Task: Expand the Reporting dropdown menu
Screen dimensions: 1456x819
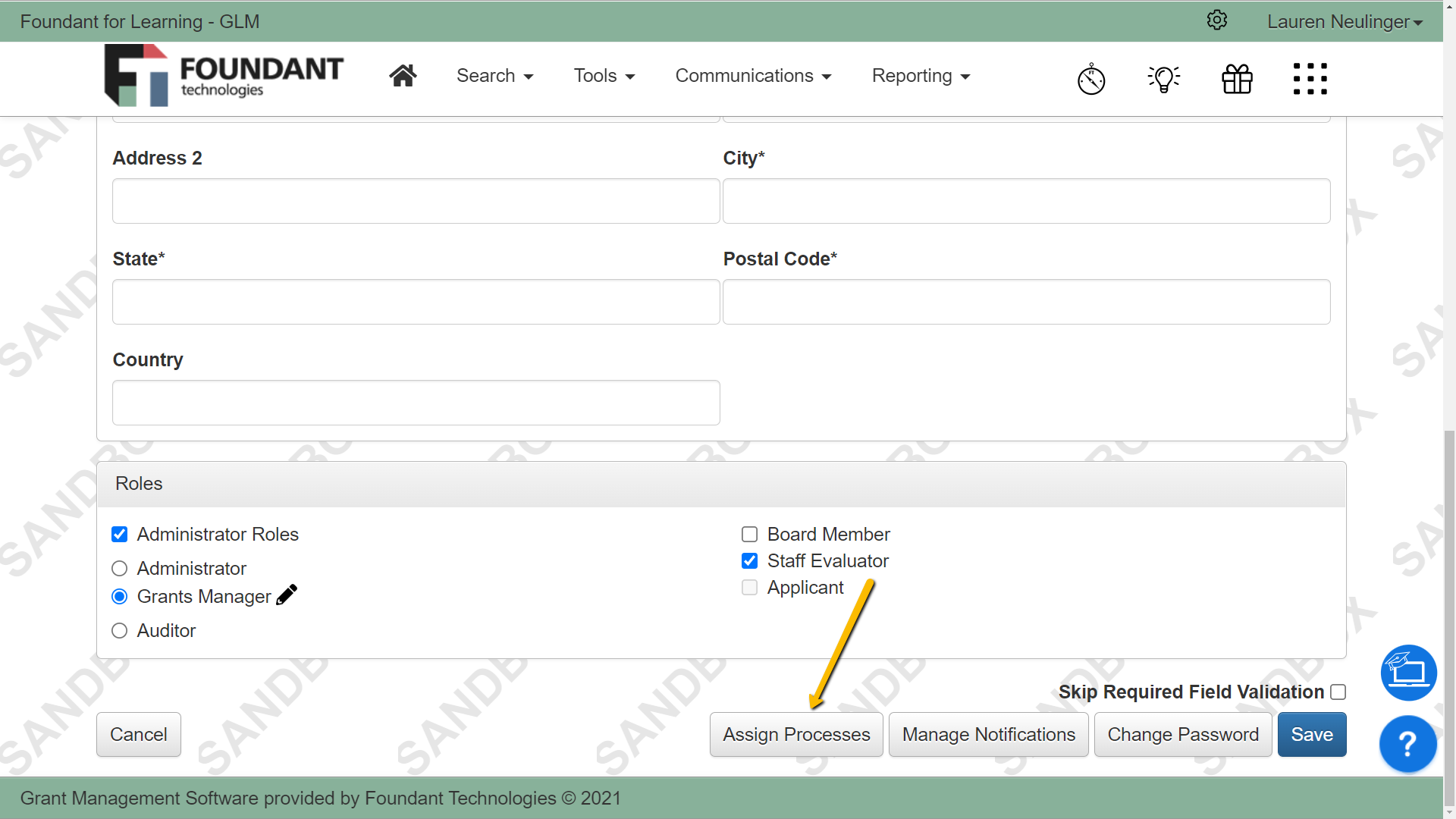Action: pos(921,76)
